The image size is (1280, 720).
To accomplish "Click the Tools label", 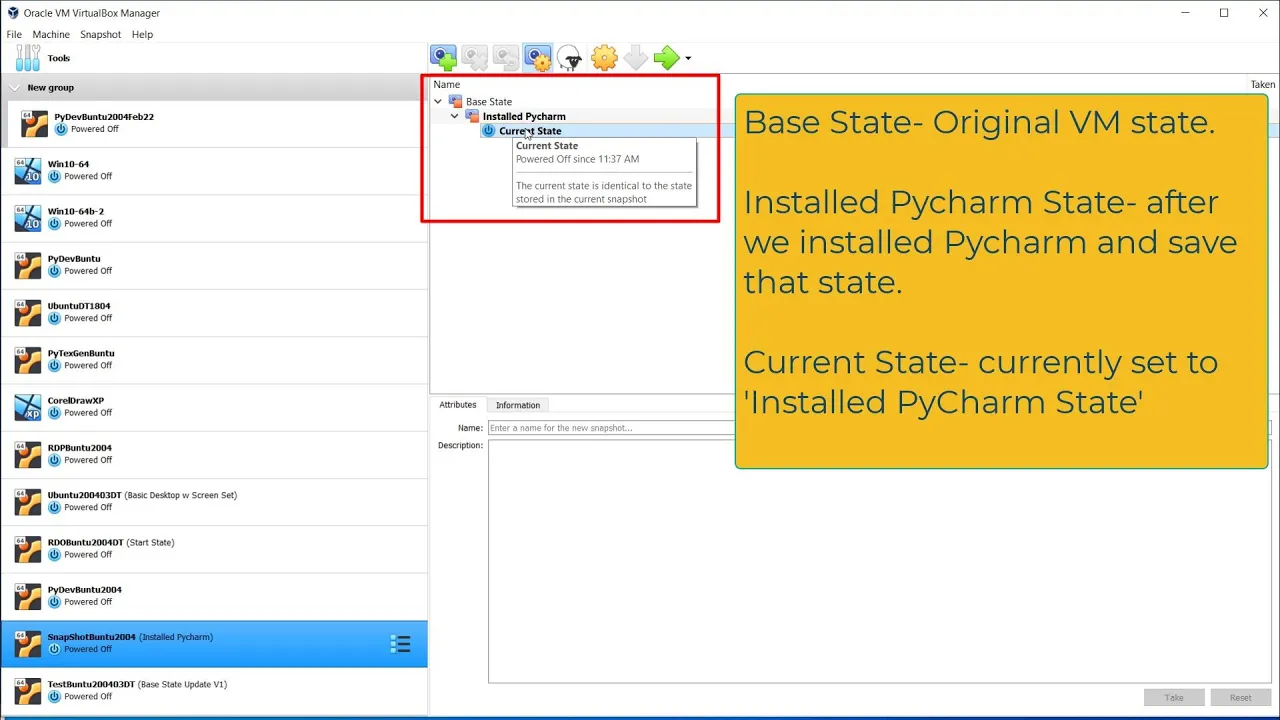I will (59, 58).
